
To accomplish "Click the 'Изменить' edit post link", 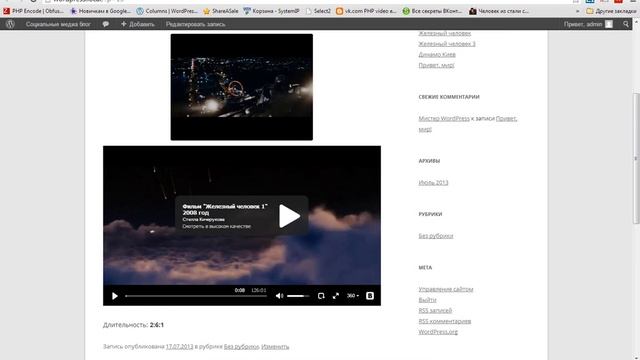I will (x=275, y=347).
